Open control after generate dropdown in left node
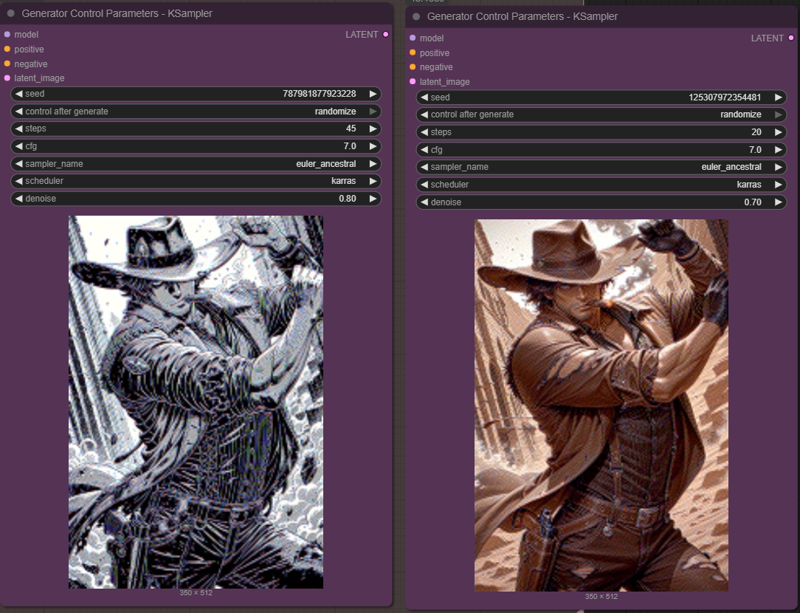Screen dimensions: 800x613 tap(196, 111)
